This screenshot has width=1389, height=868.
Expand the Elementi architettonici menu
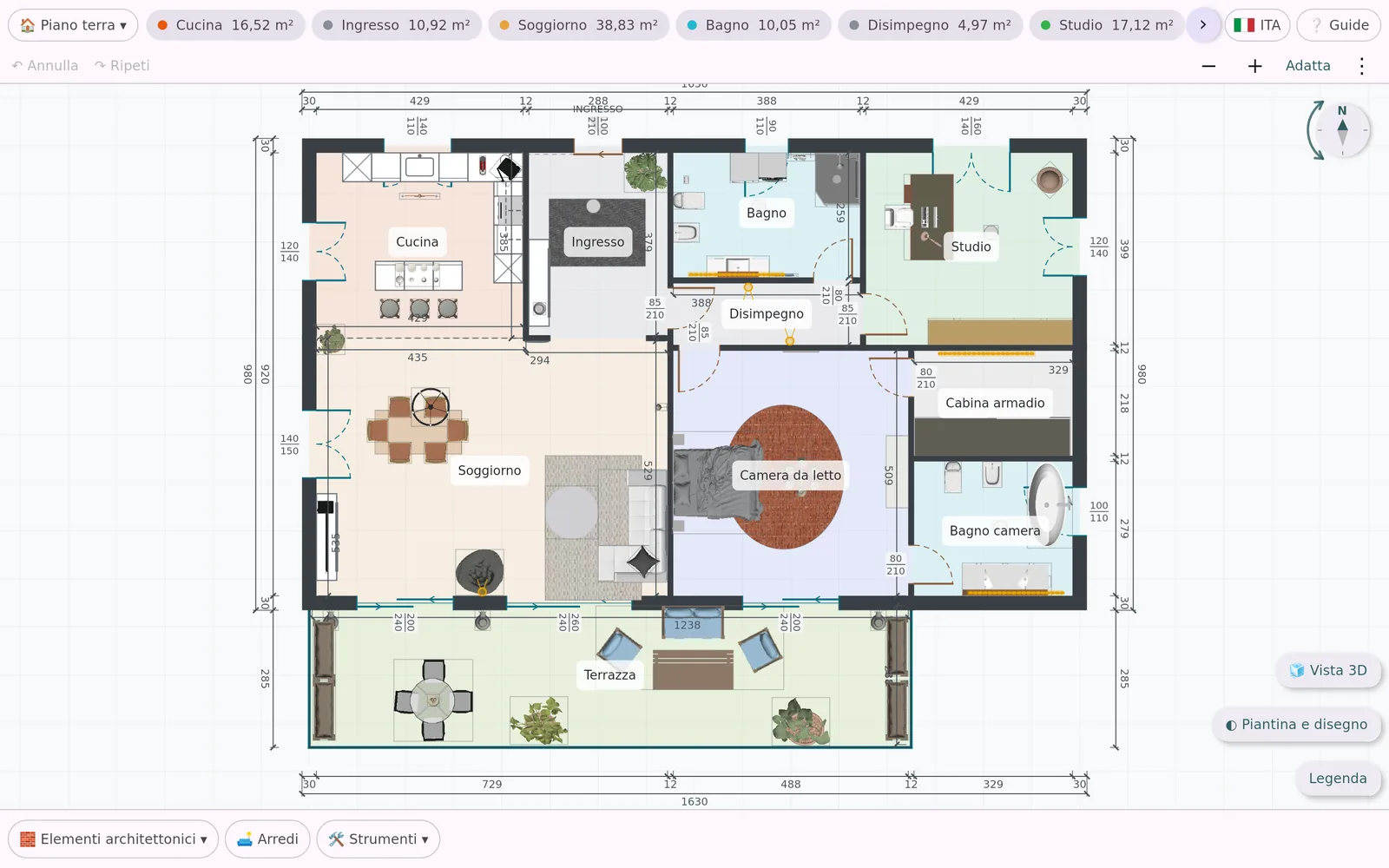click(x=113, y=839)
